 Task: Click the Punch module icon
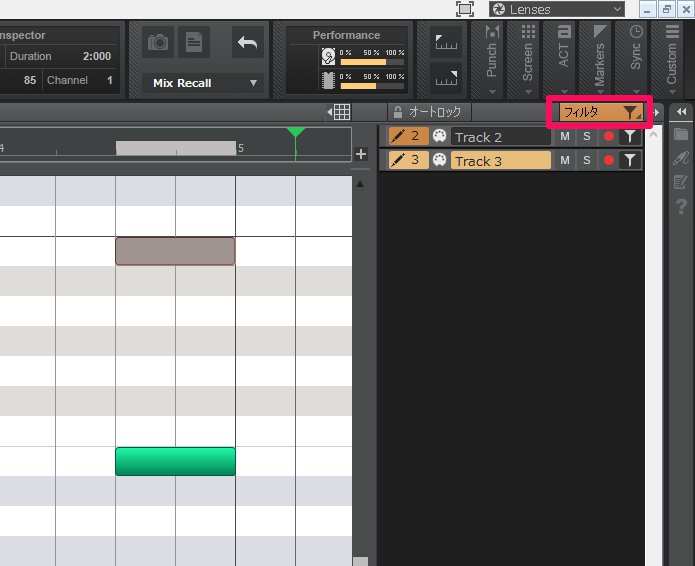[x=492, y=32]
